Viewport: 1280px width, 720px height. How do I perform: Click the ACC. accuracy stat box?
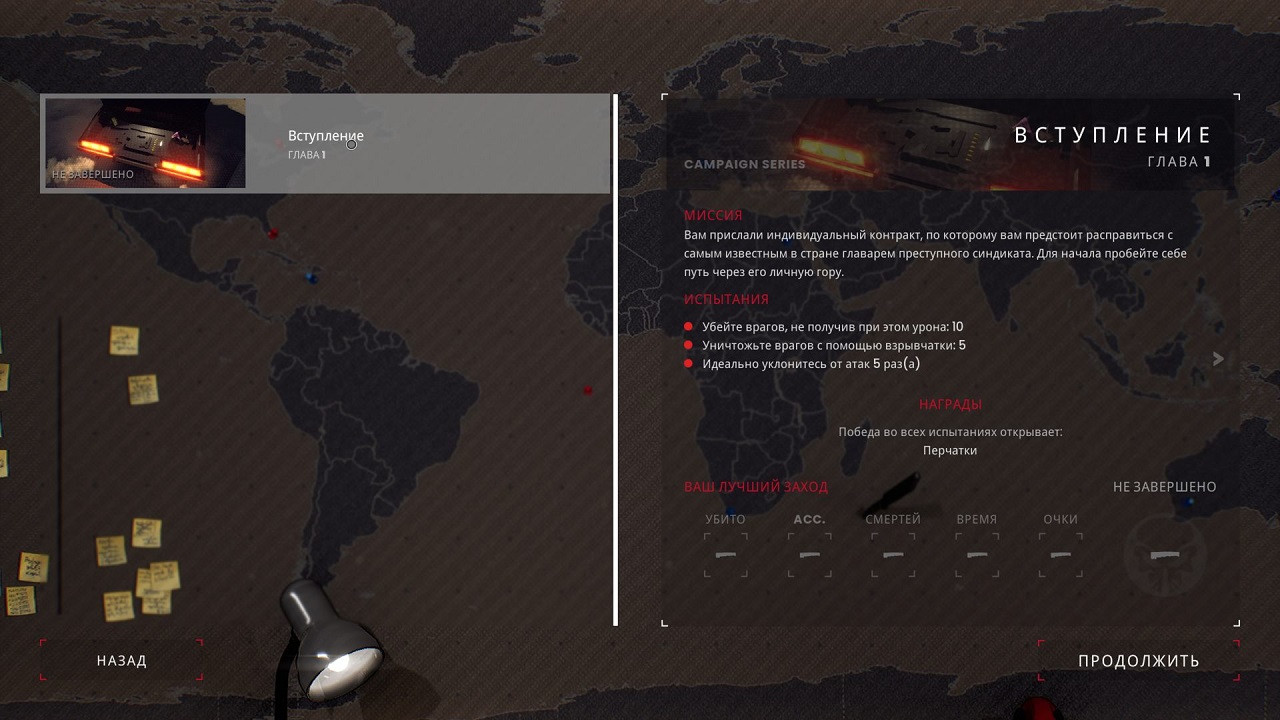pyautogui.click(x=809, y=554)
